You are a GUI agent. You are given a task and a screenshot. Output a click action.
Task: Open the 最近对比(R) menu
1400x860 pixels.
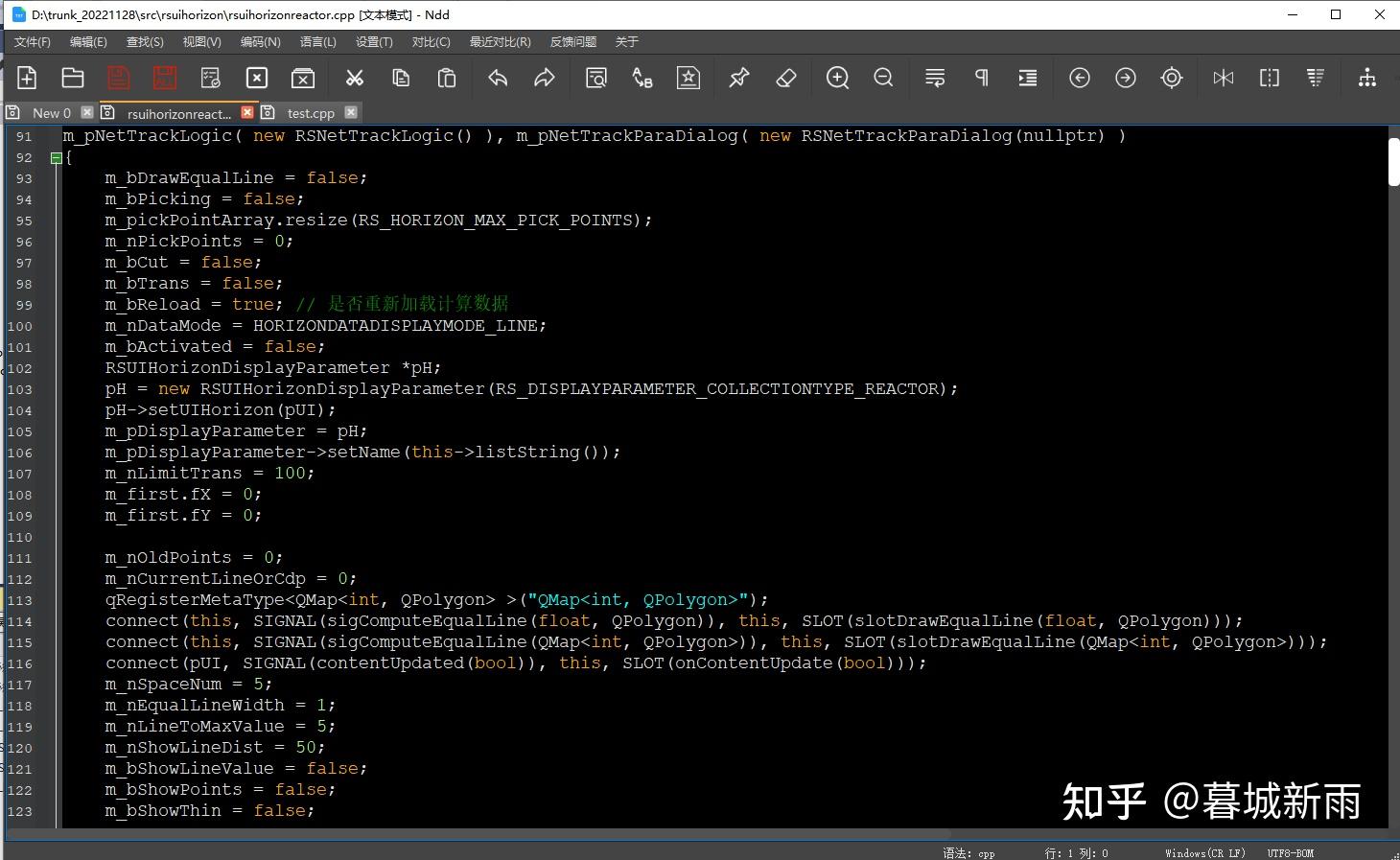(500, 42)
